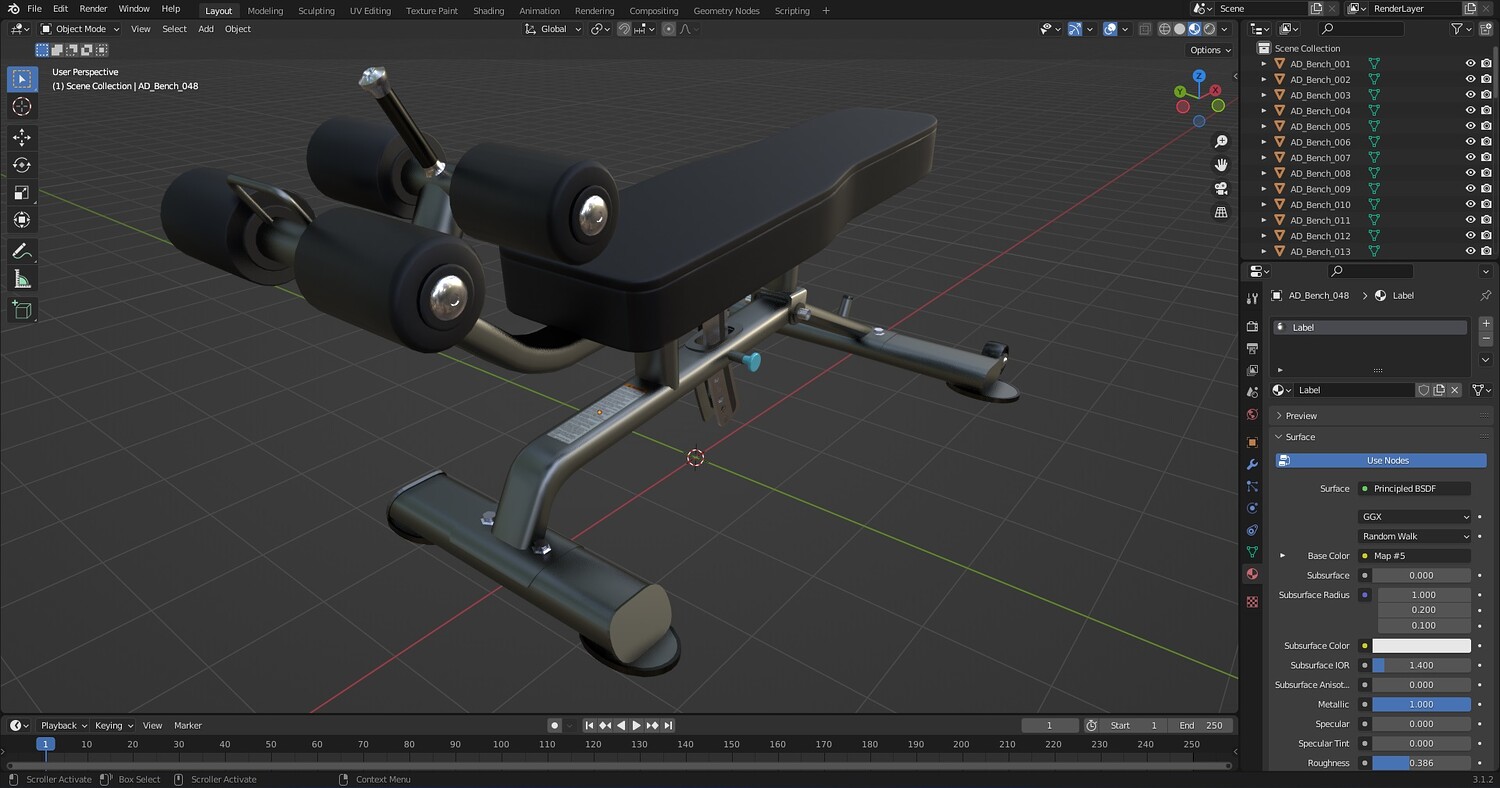Disable AD_Bench_002 in renders

tap(1487, 79)
